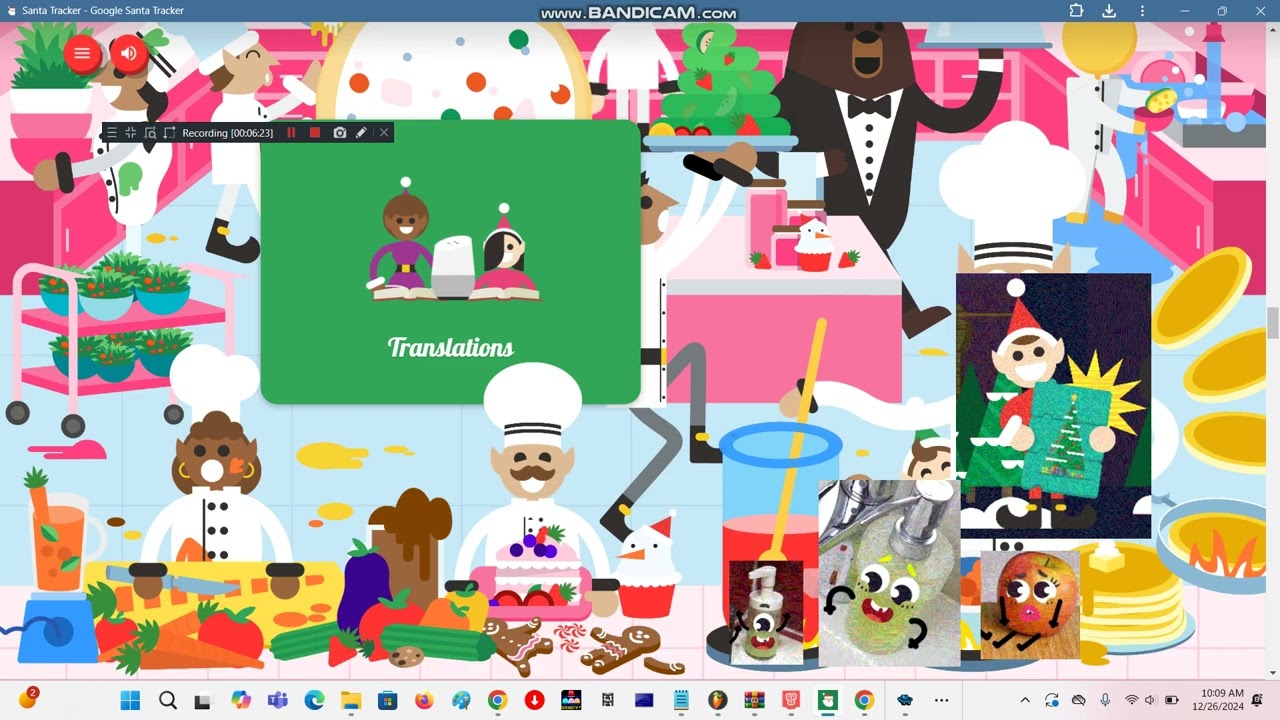Image resolution: width=1280 pixels, height=720 pixels.
Task: Mute the sound with the red speaker button
Action: click(x=128, y=53)
